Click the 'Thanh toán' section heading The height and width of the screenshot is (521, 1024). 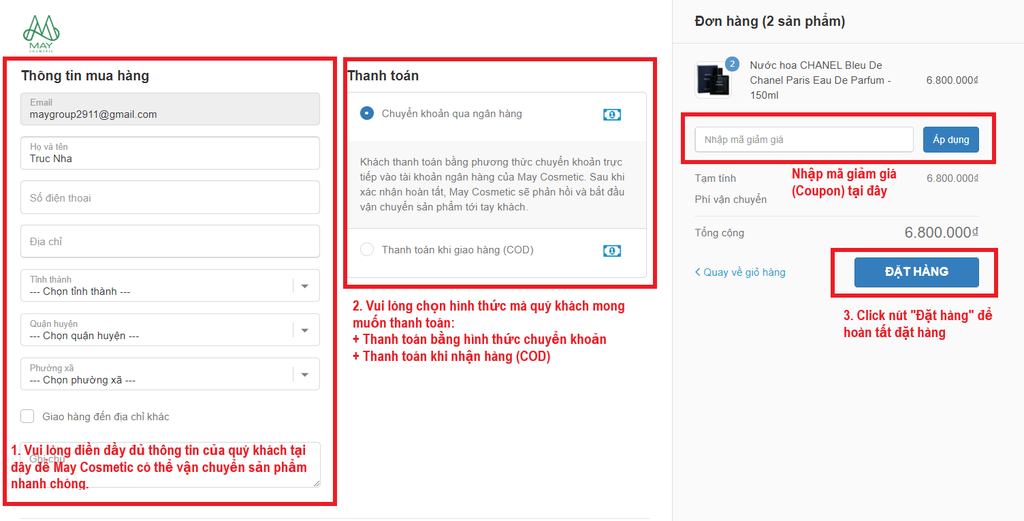(383, 76)
